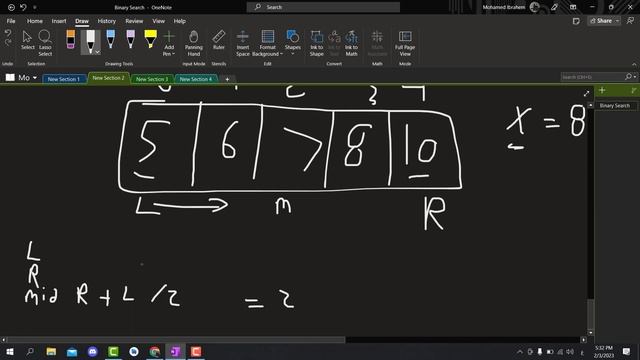Open white pen options dropdown arrow
This screenshot has height=360, width=640.
pyautogui.click(x=97, y=52)
